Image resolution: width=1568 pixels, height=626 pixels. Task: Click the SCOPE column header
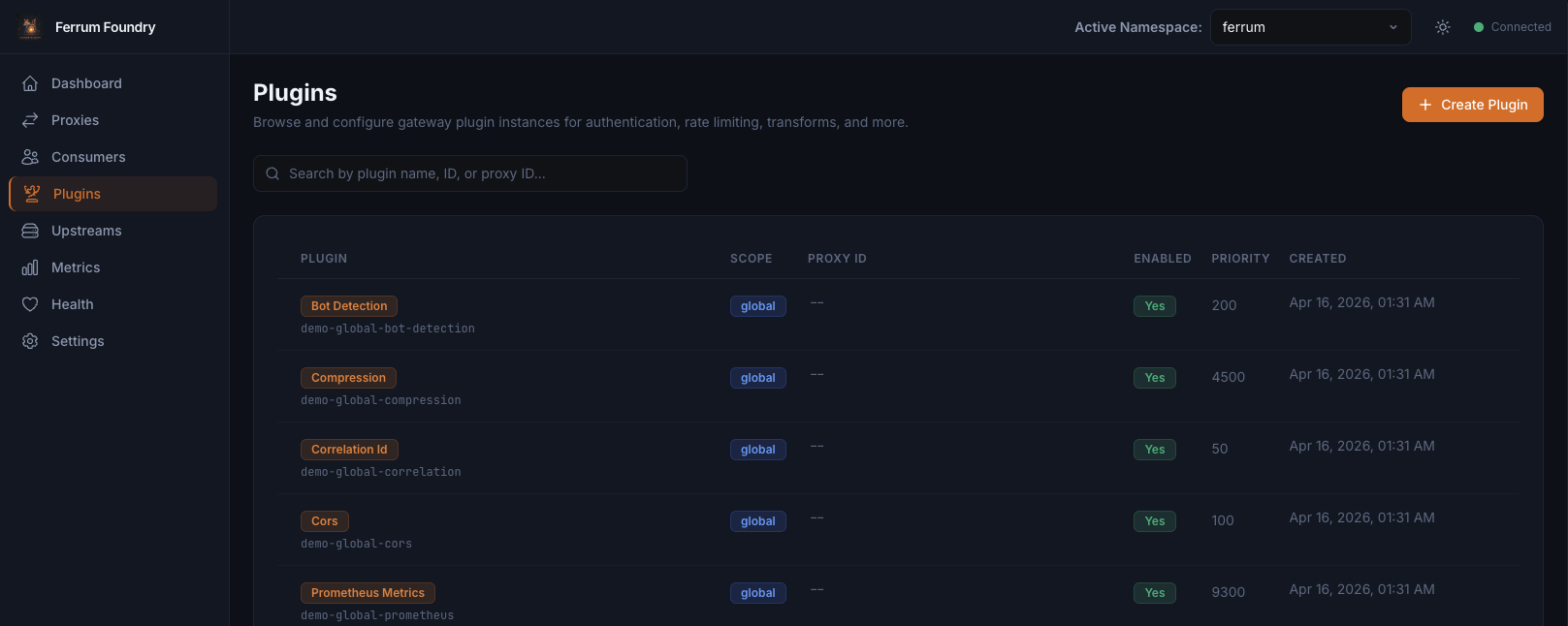tap(752, 259)
